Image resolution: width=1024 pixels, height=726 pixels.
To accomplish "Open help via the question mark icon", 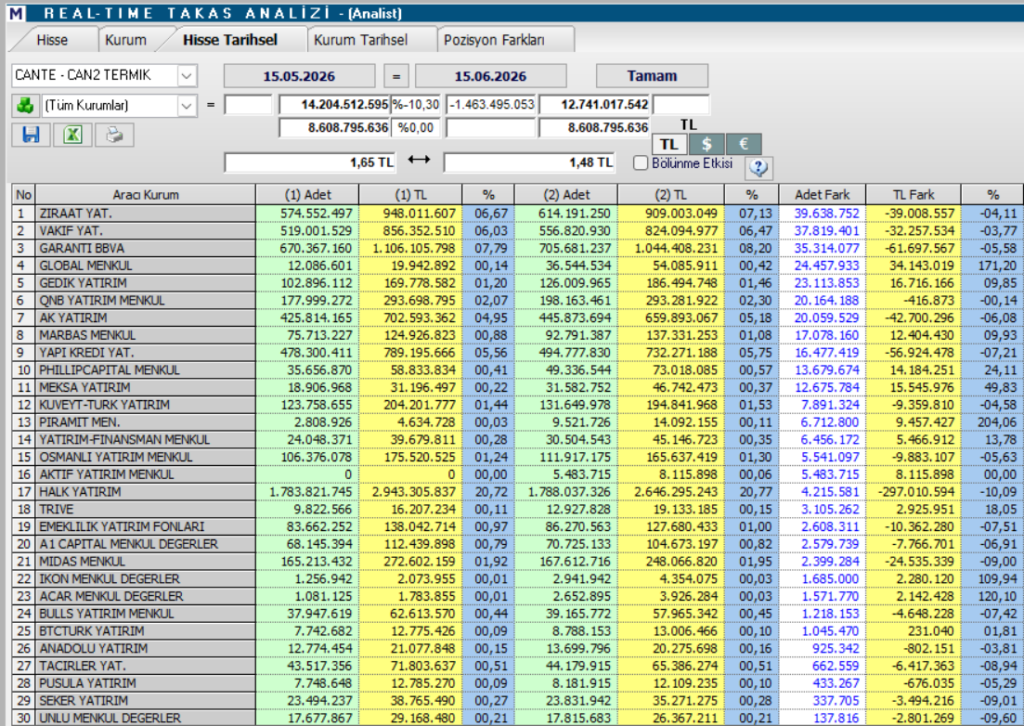I will 758,168.
